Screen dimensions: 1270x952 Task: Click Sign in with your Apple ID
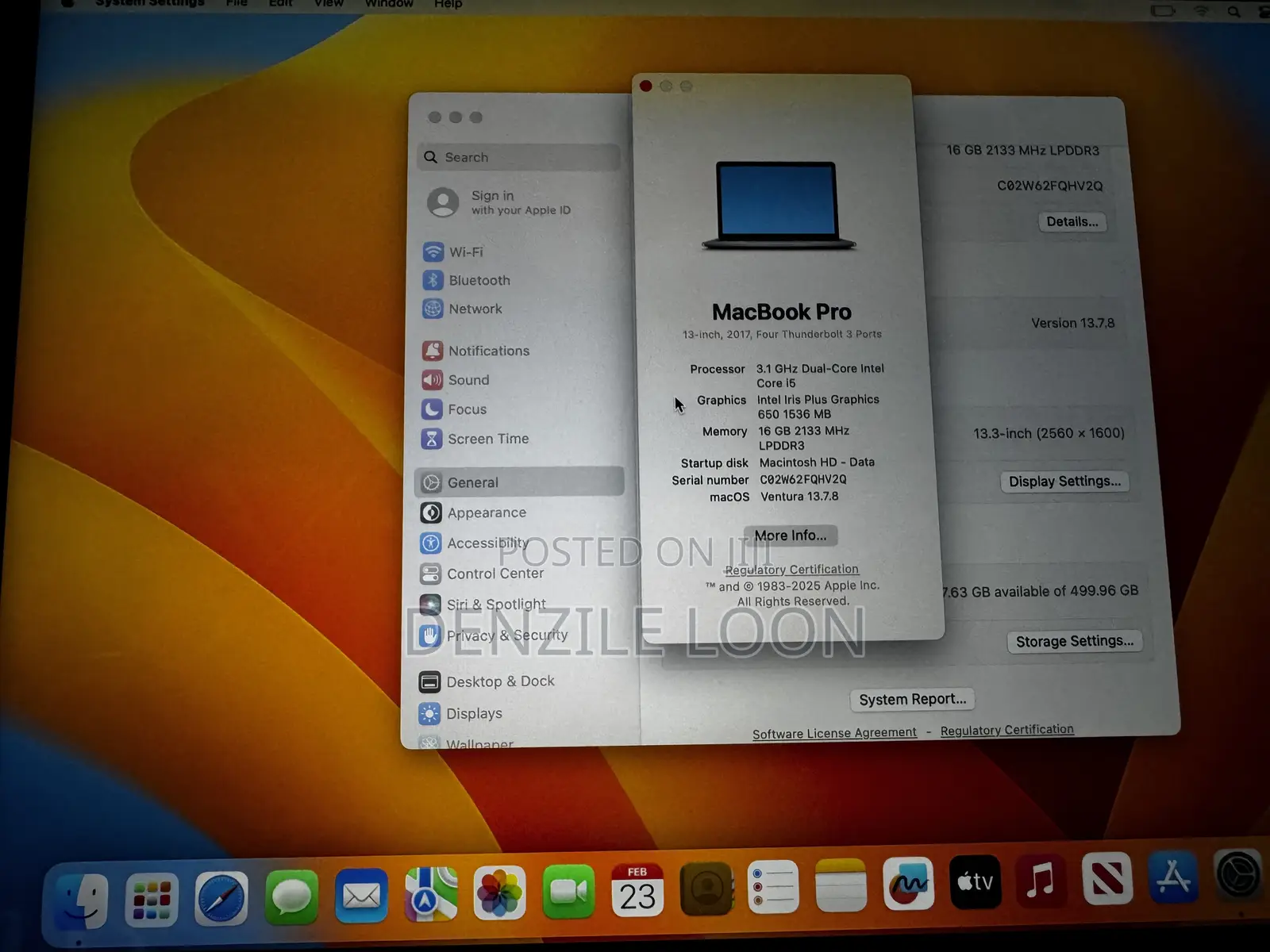pyautogui.click(x=500, y=202)
